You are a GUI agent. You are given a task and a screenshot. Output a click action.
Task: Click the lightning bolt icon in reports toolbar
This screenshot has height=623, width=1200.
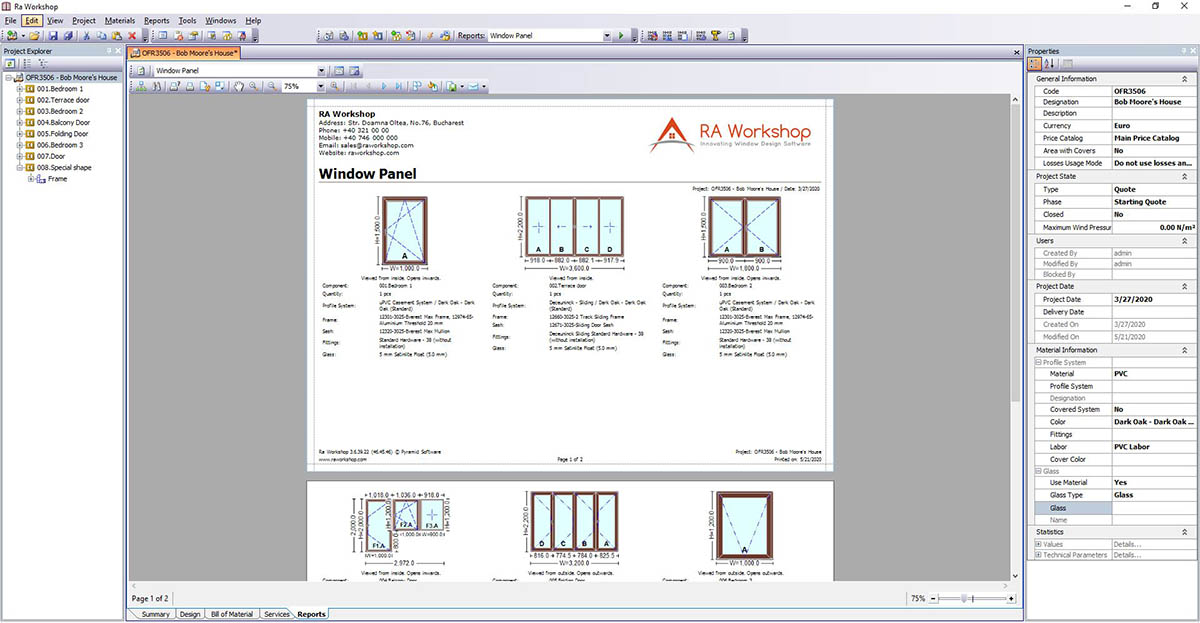[429, 36]
